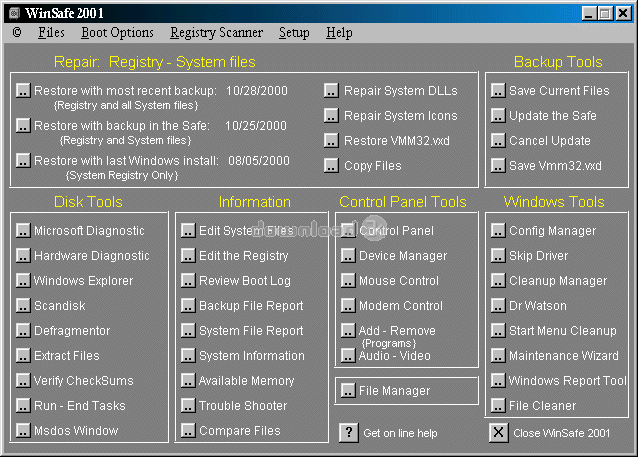Show System Information
Viewport: 638px width, 457px height.
(x=188, y=356)
